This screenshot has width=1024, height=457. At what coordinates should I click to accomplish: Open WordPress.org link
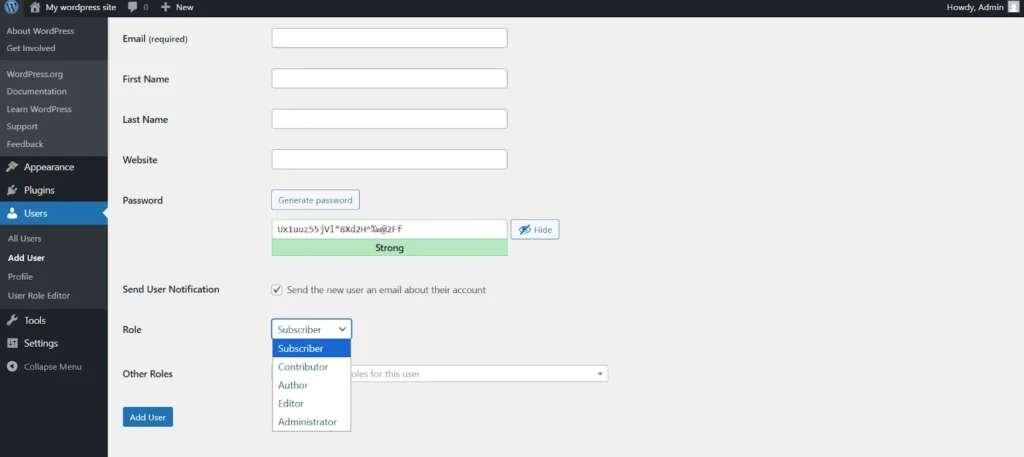pyautogui.click(x=35, y=74)
